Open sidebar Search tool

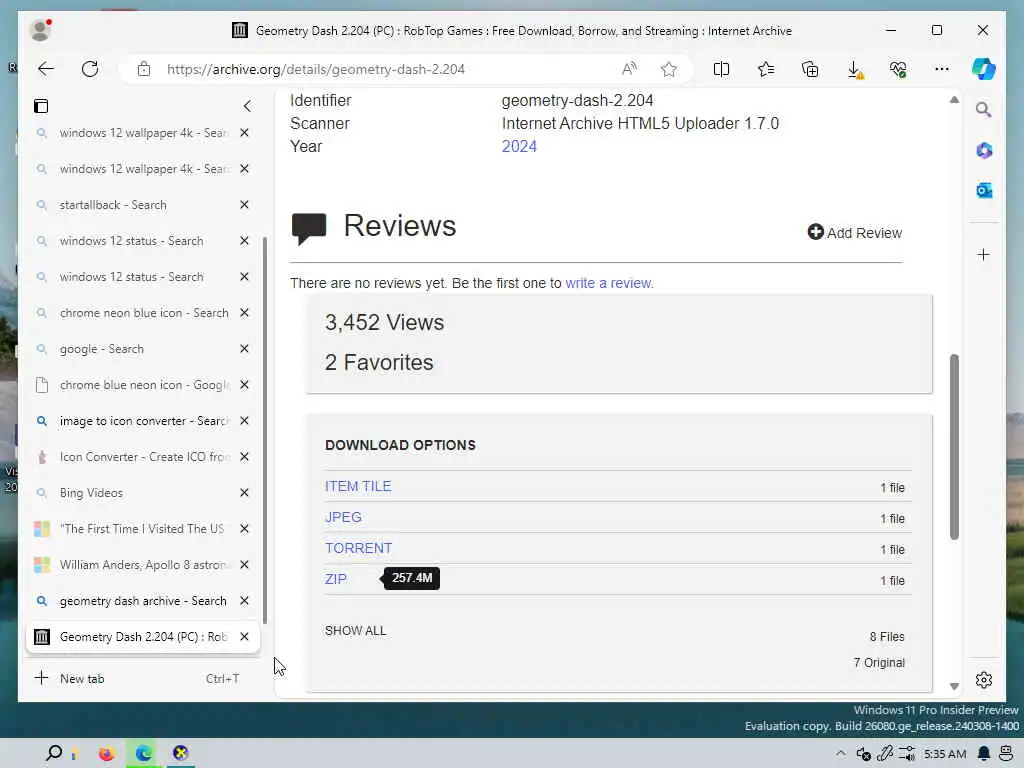click(x=984, y=110)
